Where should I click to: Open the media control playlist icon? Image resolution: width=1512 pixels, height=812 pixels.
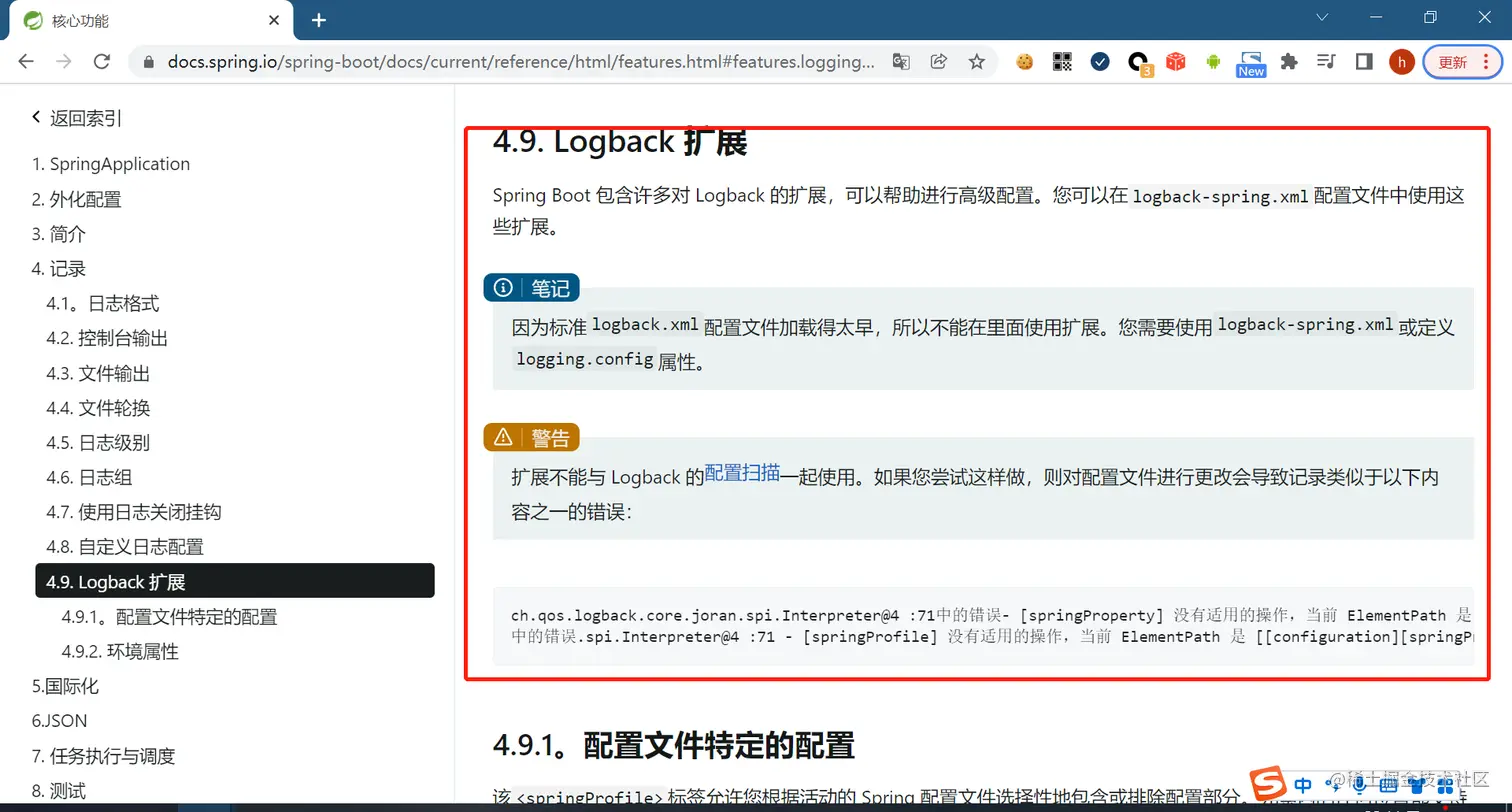(1326, 62)
